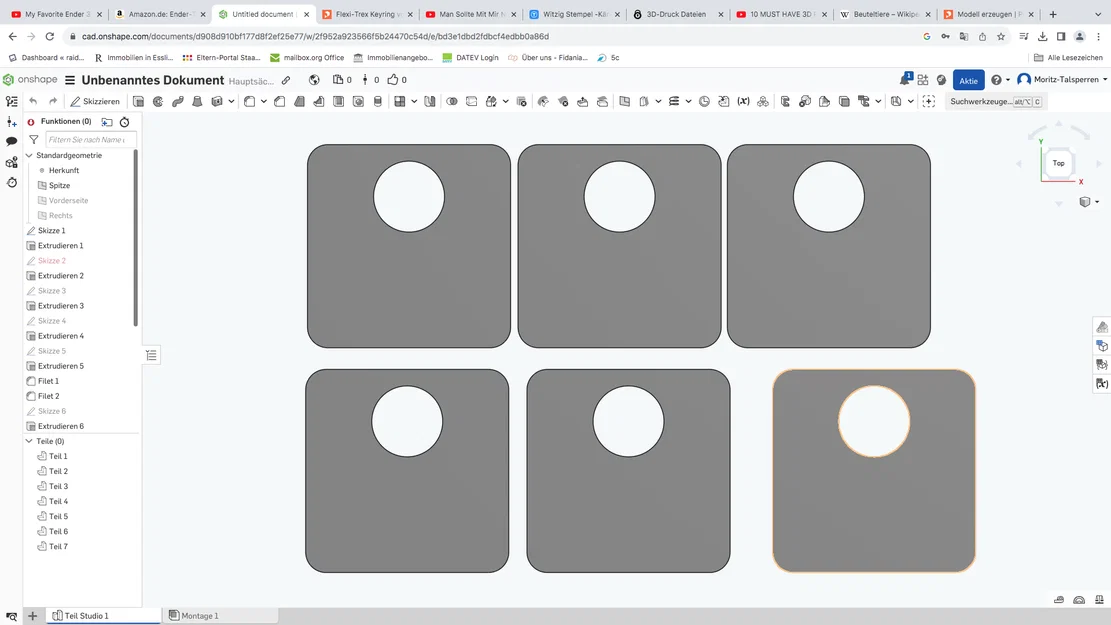Open the Variable (x) tool
Screen dimensions: 1111x625
click(743, 101)
